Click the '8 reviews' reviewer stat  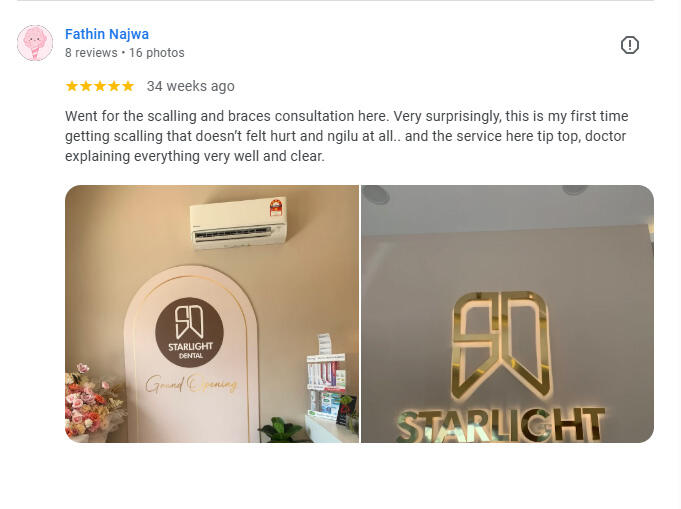(91, 53)
